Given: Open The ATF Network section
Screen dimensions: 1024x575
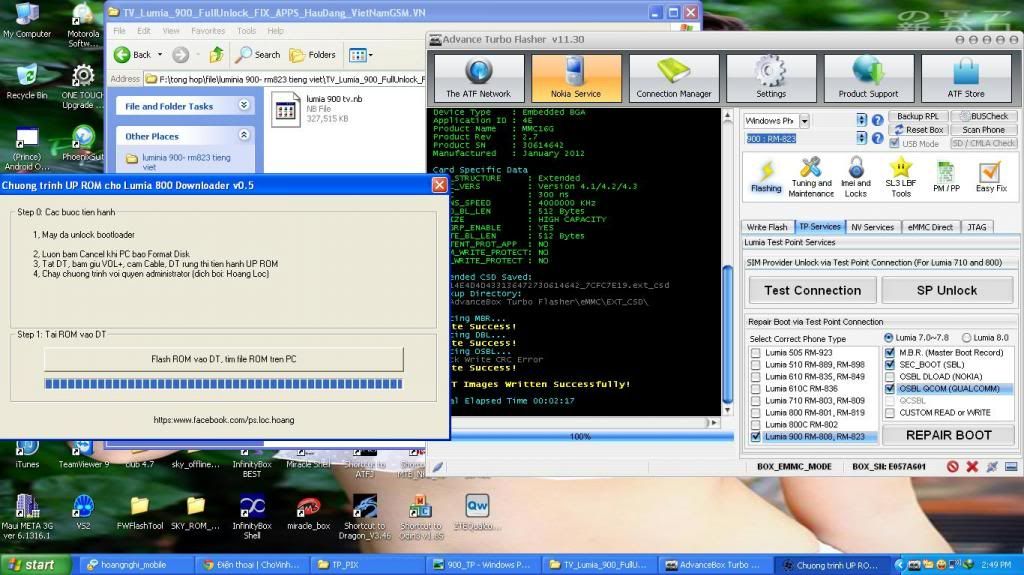Looking at the screenshot, I should pyautogui.click(x=479, y=78).
